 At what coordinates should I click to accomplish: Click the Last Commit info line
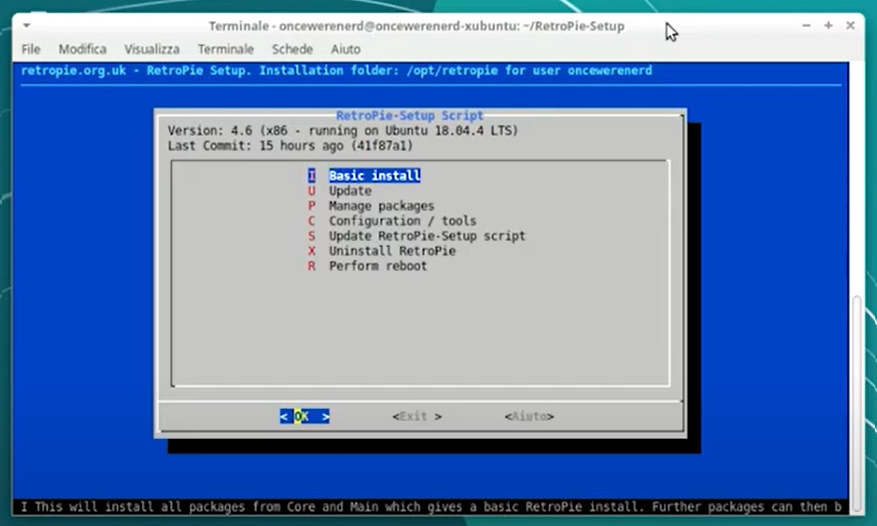coord(290,145)
